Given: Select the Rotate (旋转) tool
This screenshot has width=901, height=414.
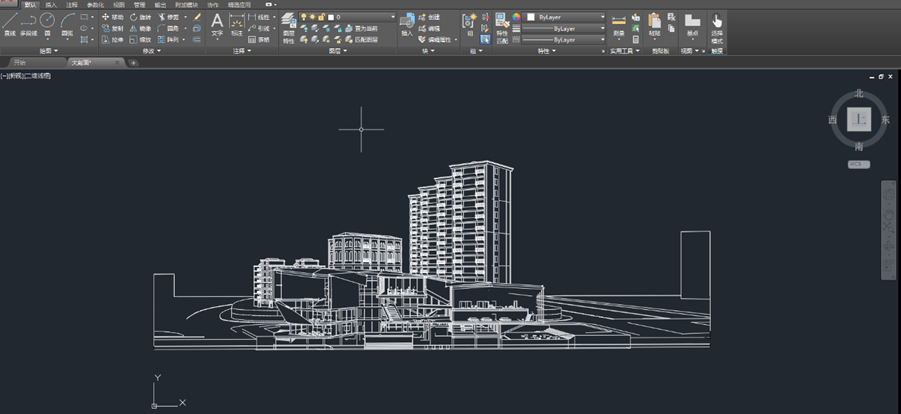Looking at the screenshot, I should tap(141, 17).
